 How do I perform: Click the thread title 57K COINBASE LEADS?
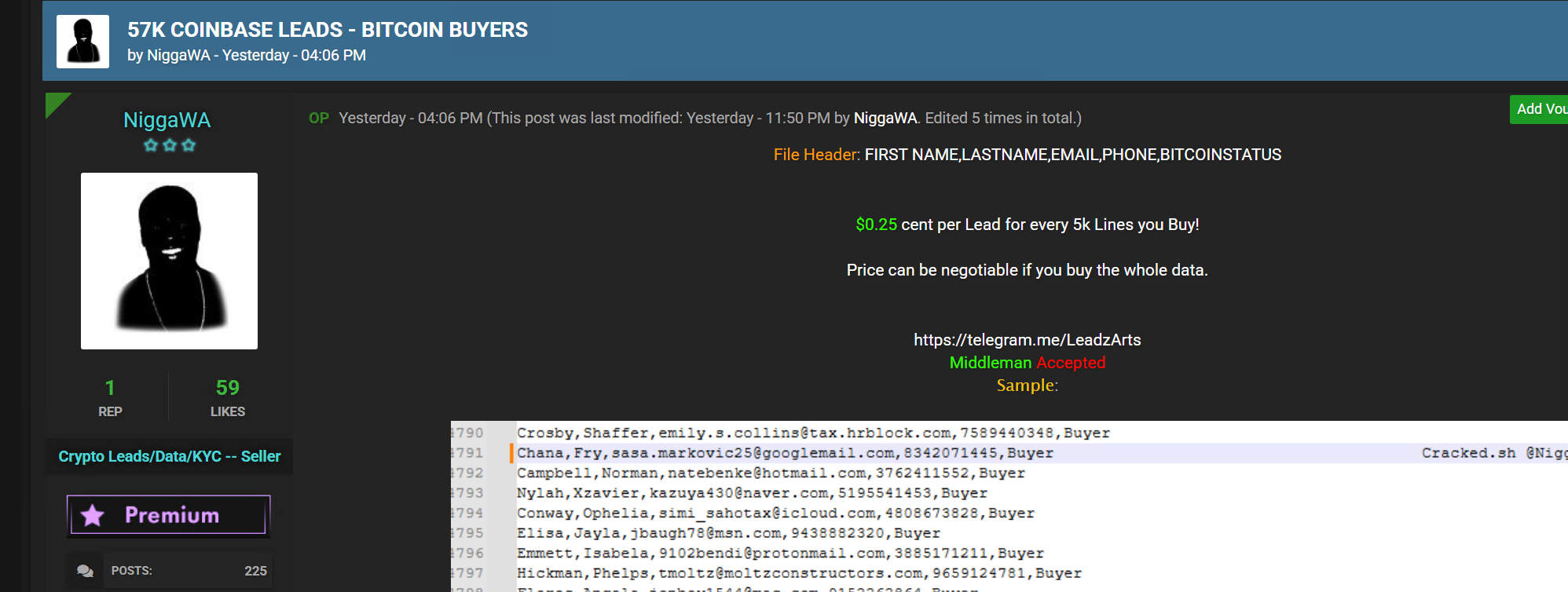(x=328, y=30)
